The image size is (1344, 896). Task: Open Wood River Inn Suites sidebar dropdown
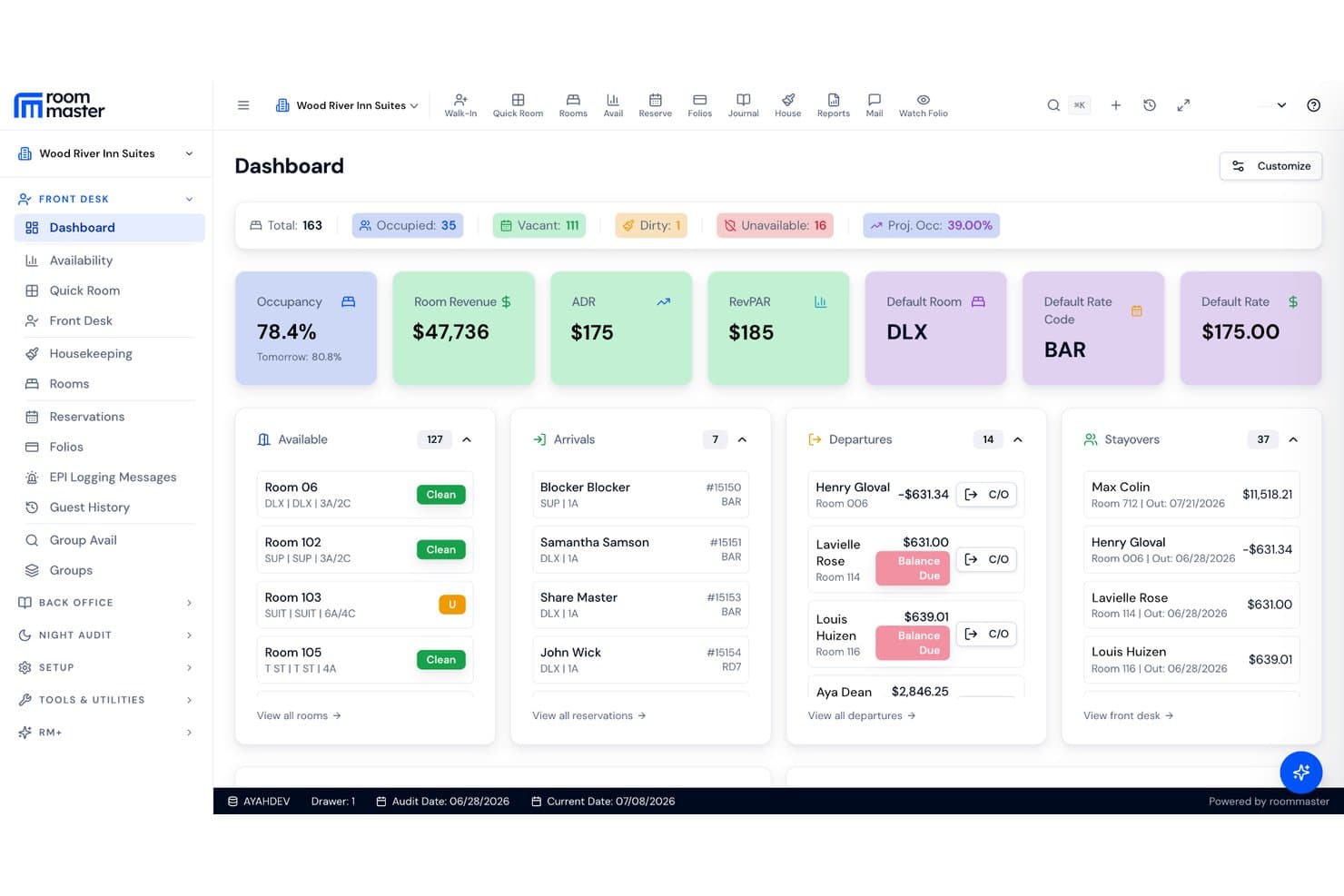pyautogui.click(x=106, y=153)
